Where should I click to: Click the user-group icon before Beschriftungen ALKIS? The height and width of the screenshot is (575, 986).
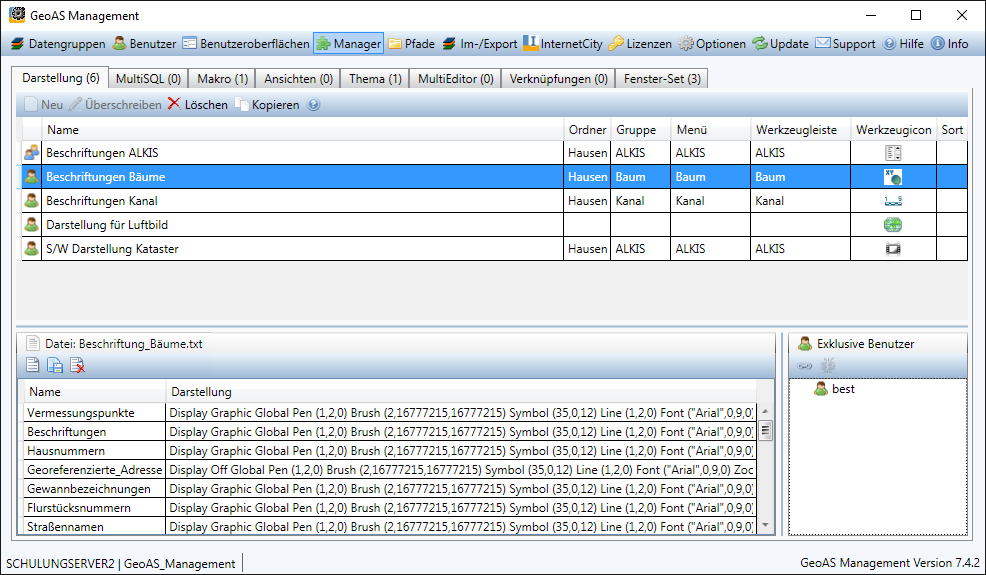pos(32,153)
